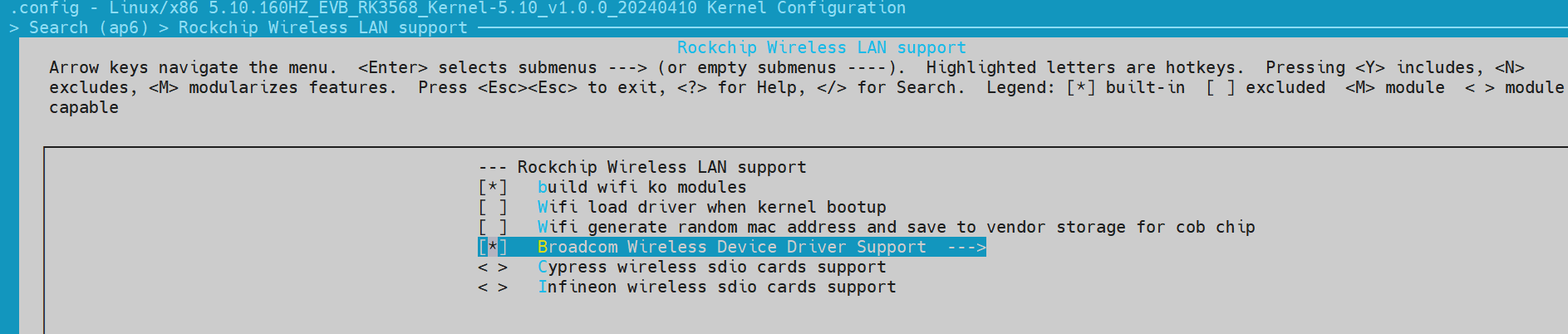
Task: Select the "build wifi ko modules" entry label
Action: pos(641,188)
